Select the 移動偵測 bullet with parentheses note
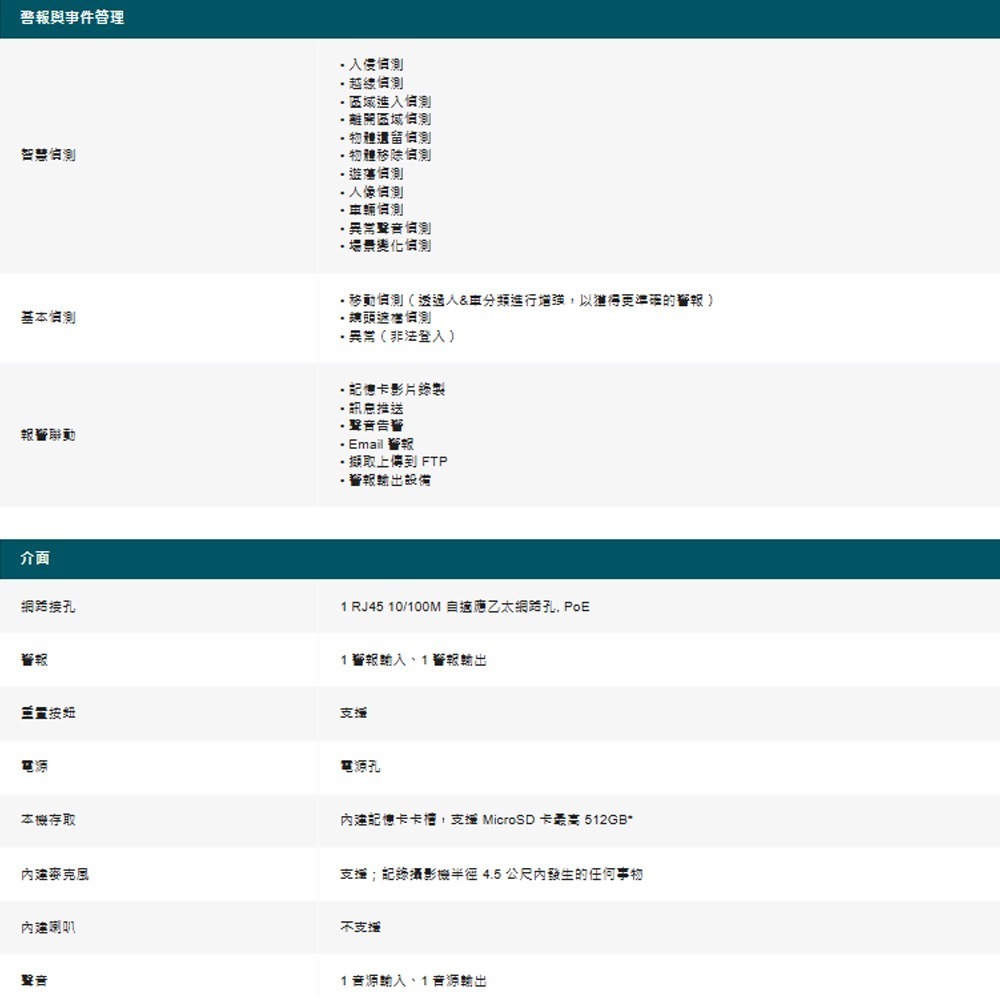This screenshot has width=1000, height=1000. click(x=531, y=300)
